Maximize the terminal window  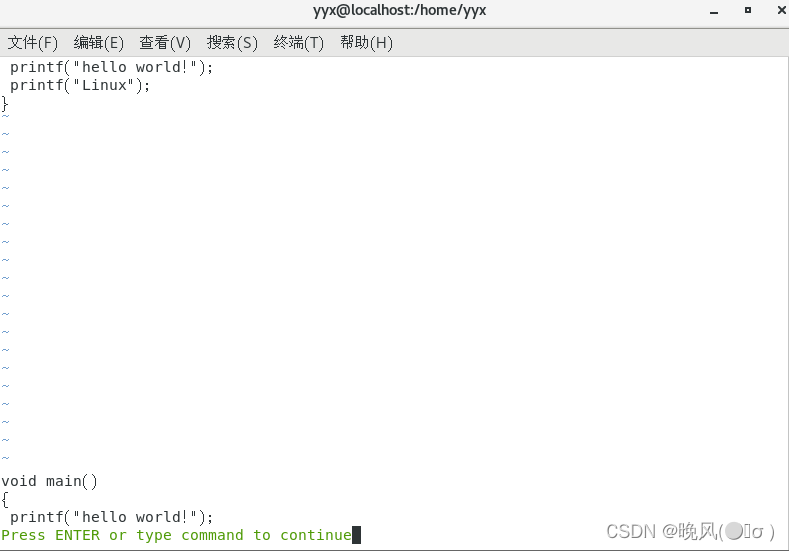point(748,10)
